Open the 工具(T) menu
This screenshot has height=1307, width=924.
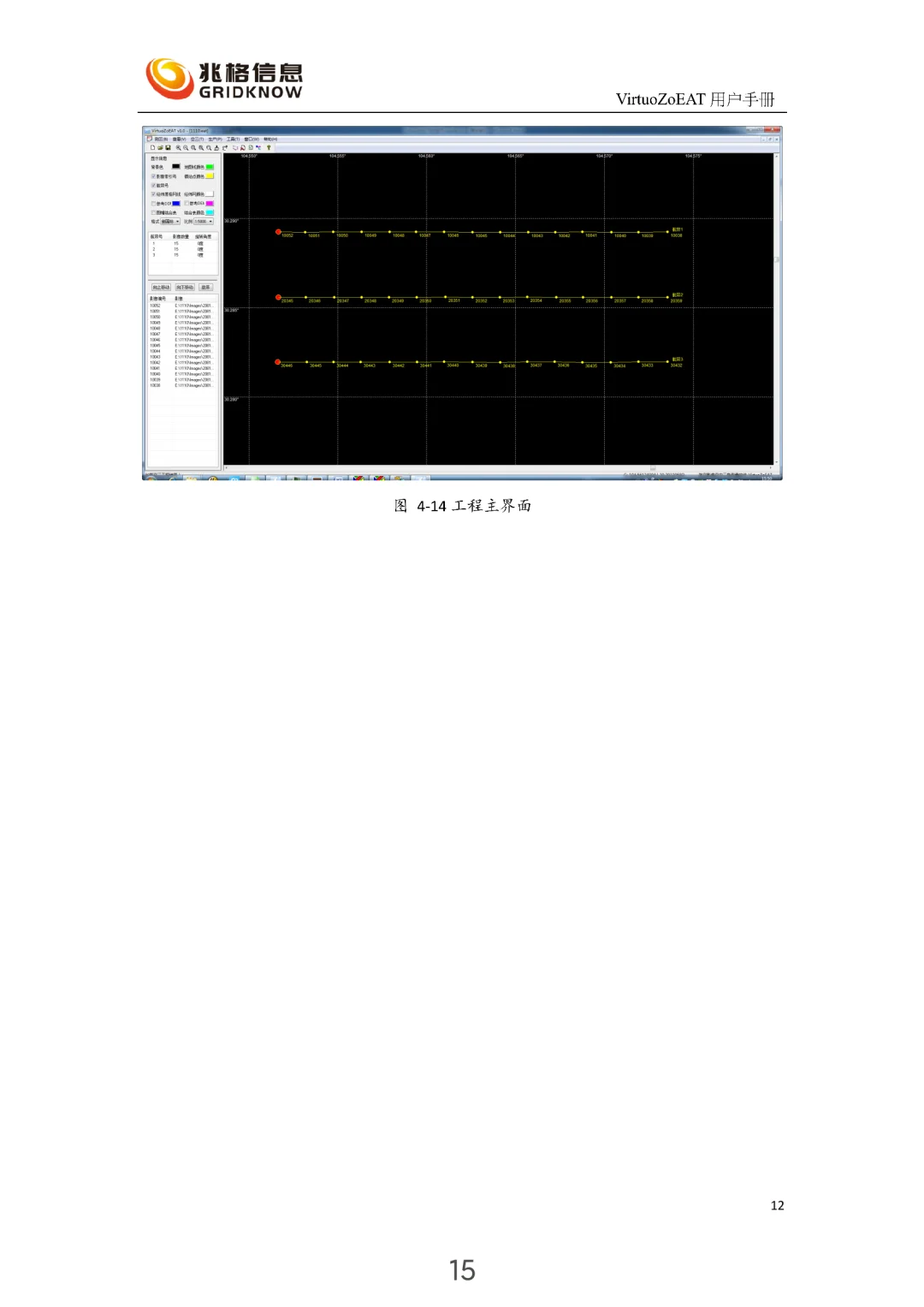click(x=233, y=140)
